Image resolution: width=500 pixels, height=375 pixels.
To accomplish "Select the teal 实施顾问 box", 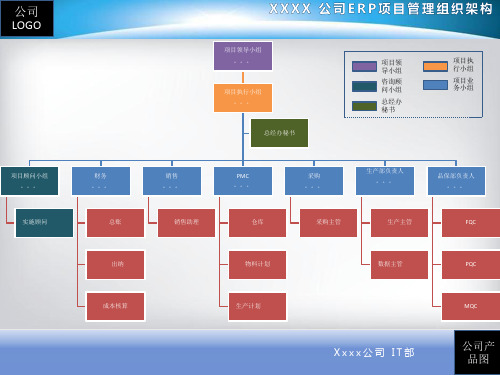I will tap(44, 223).
